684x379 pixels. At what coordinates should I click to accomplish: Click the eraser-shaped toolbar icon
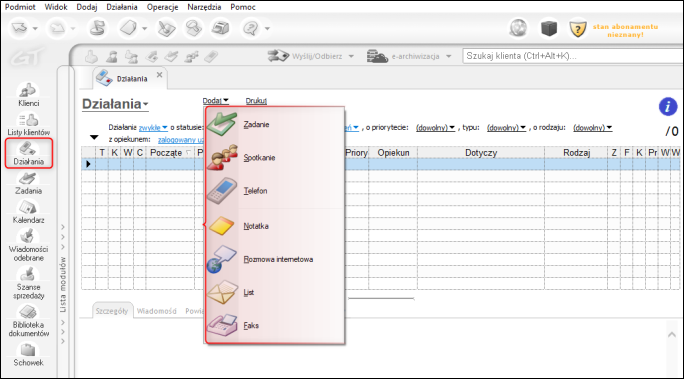coord(128,28)
